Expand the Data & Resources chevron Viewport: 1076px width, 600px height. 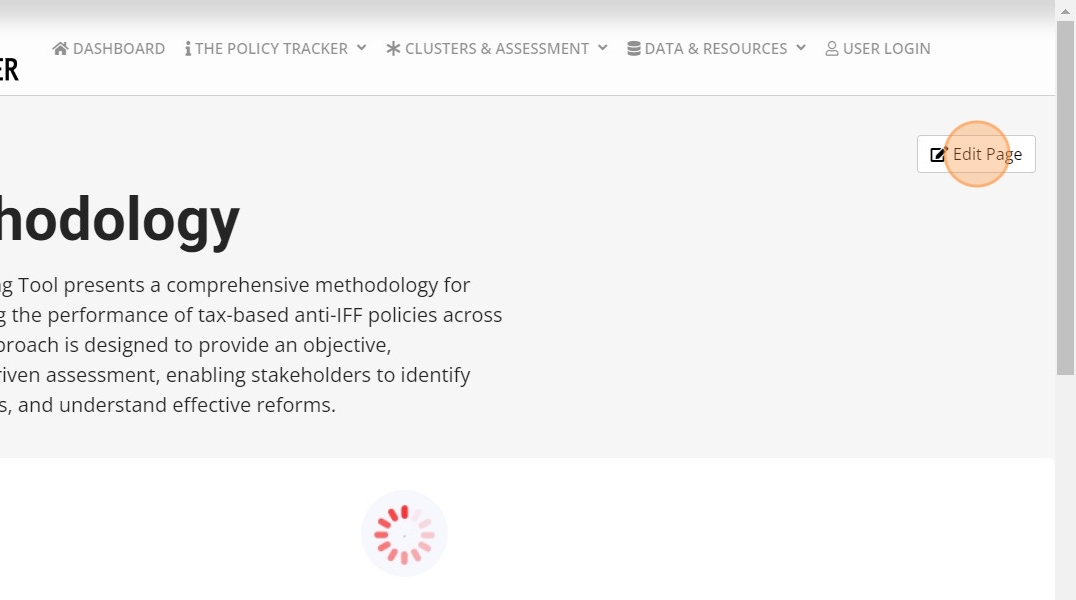pyautogui.click(x=800, y=48)
